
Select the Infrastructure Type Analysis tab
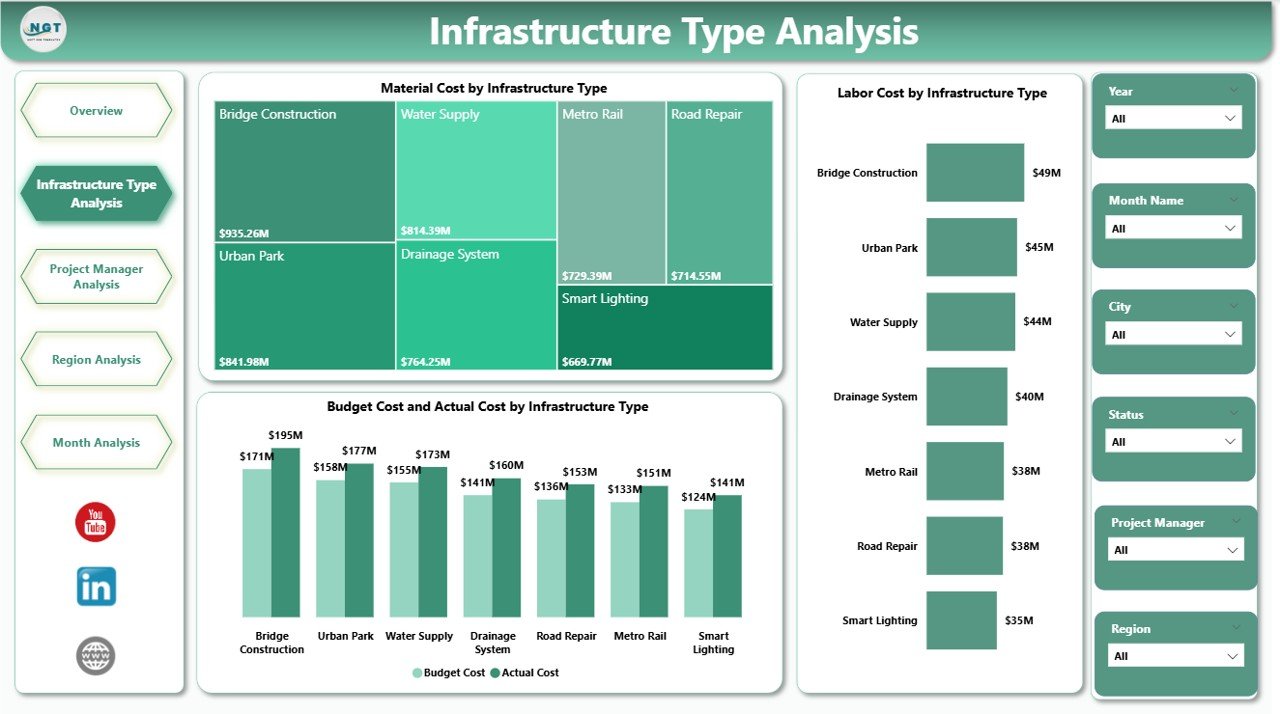click(x=96, y=193)
